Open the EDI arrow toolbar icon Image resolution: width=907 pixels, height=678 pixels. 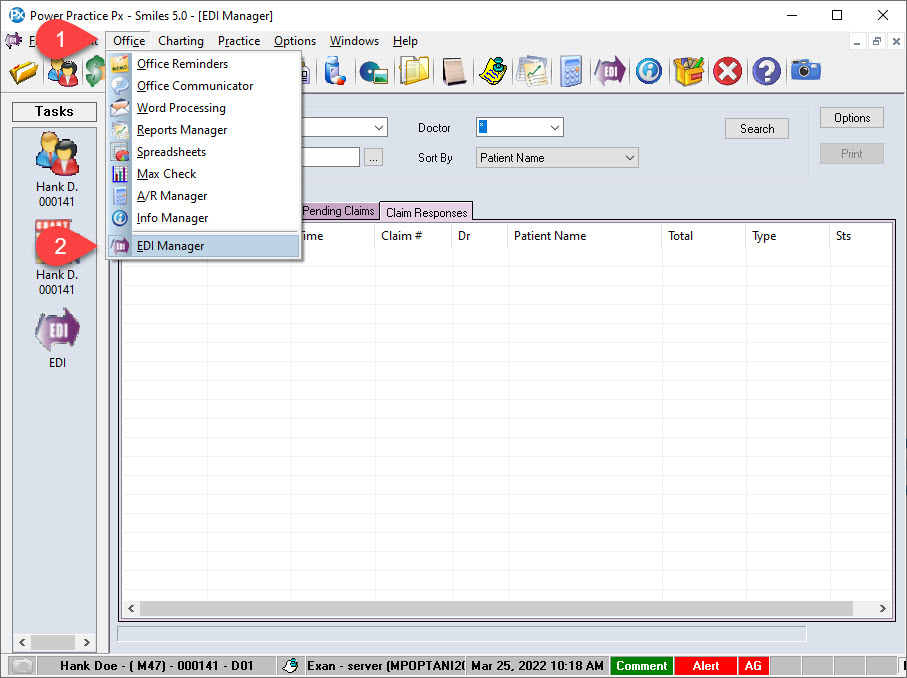pos(610,72)
